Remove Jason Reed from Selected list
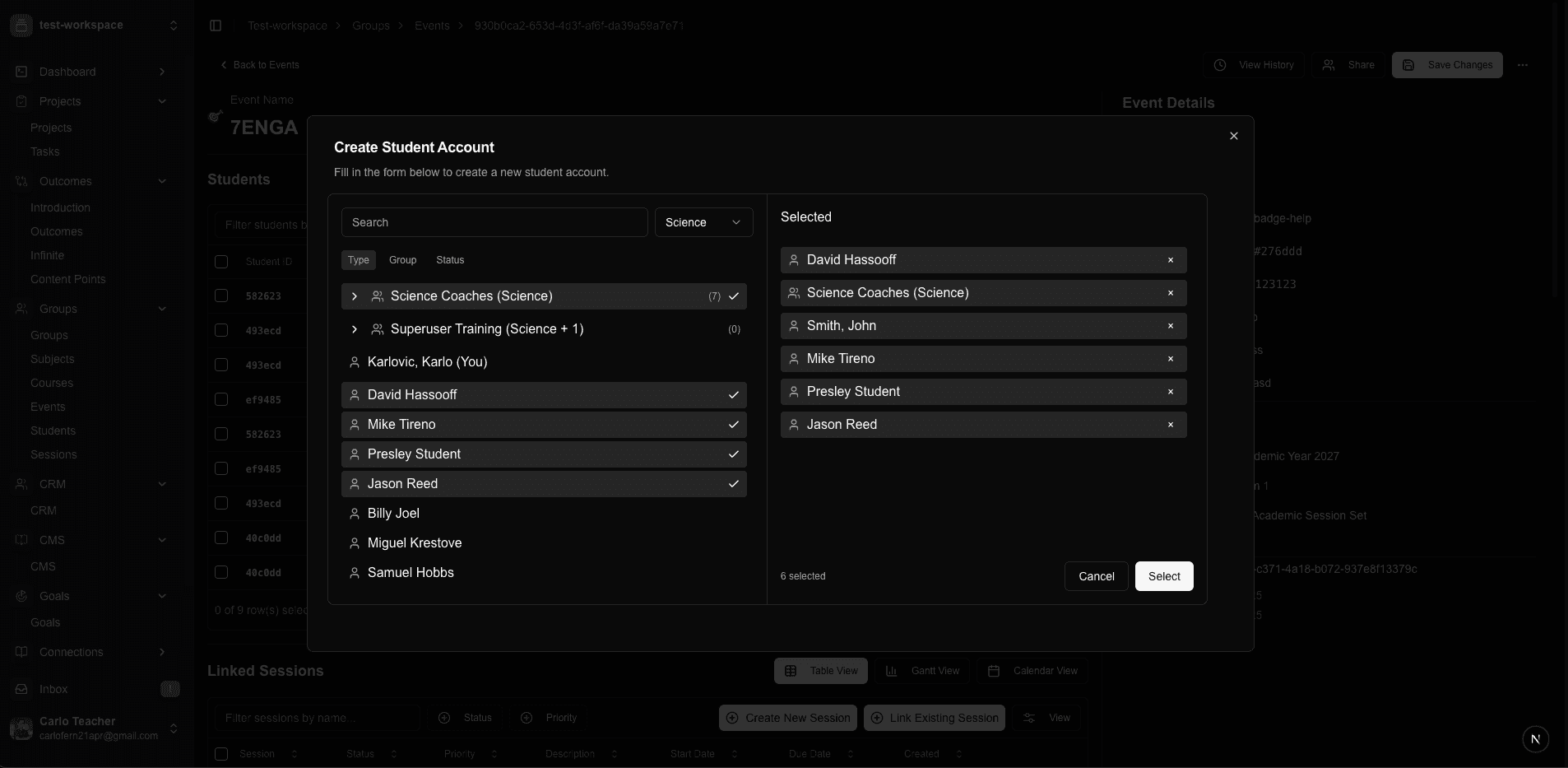The image size is (1568, 768). click(x=1170, y=425)
